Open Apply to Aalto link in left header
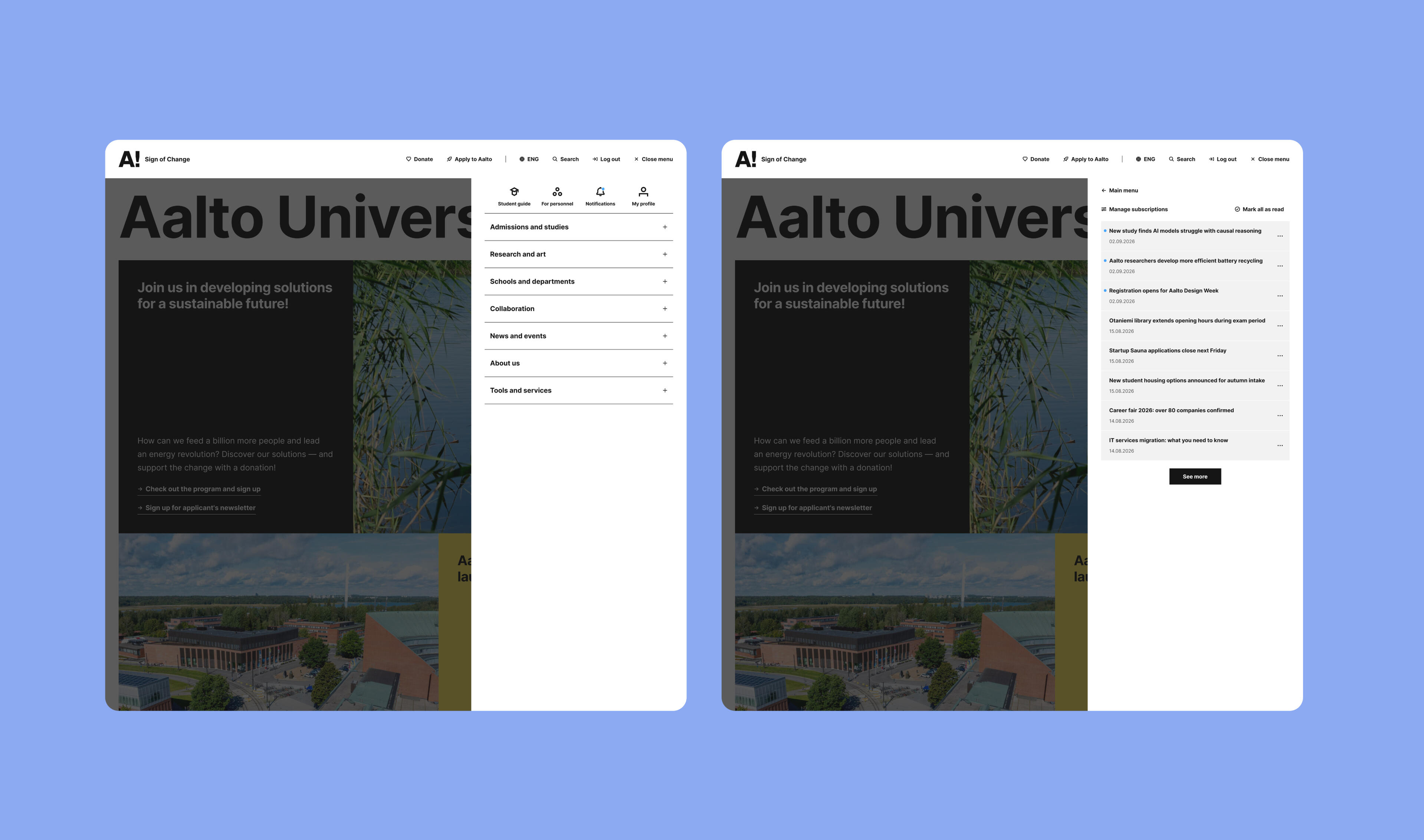 point(469,159)
